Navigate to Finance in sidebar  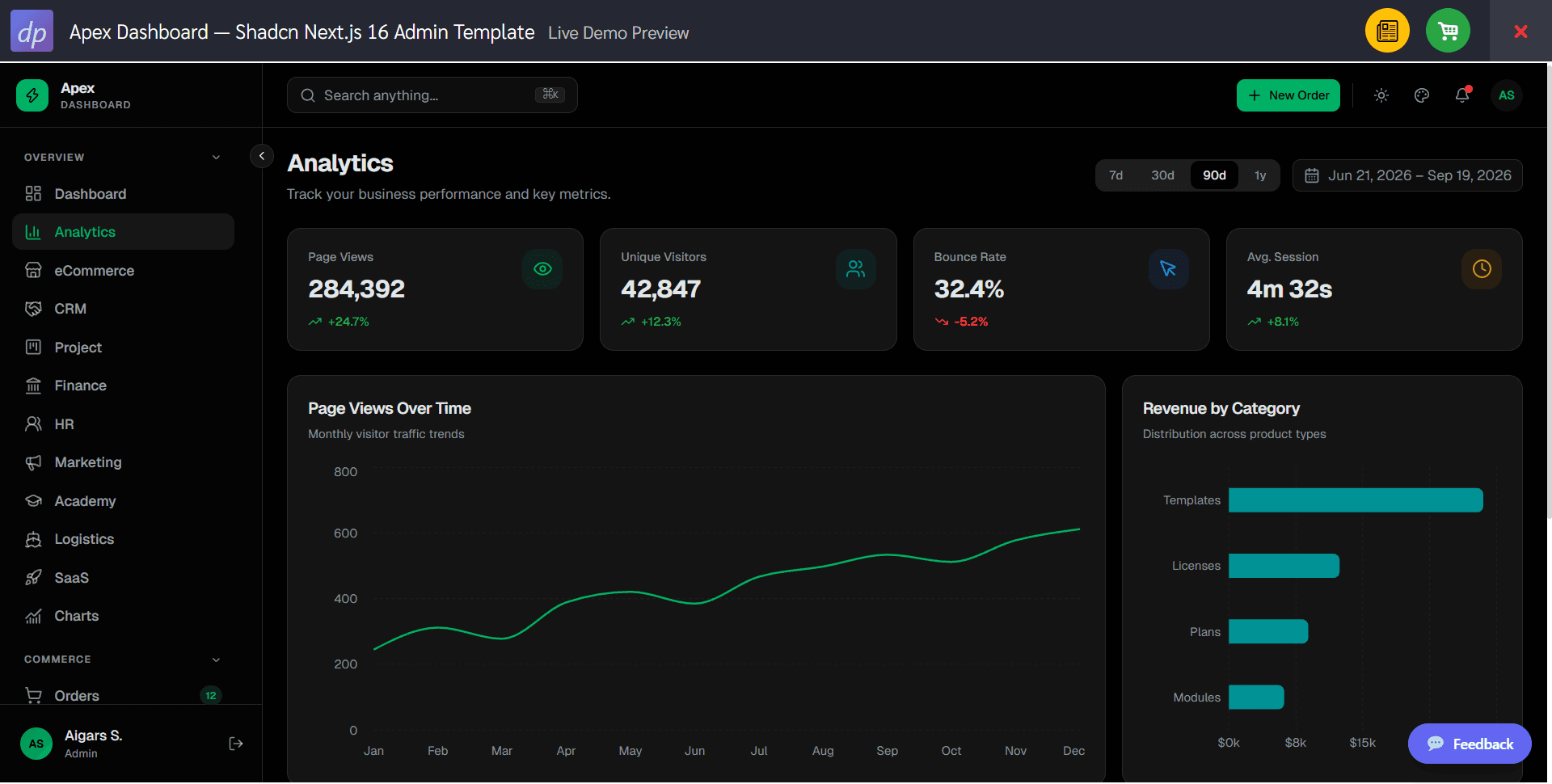(x=123, y=386)
